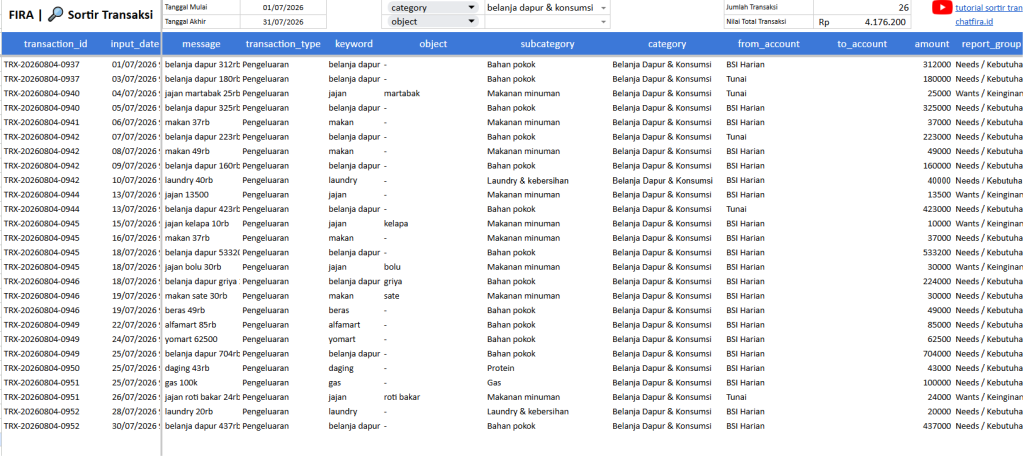Click the 'Jumlah Transaksi' label

point(752,7)
